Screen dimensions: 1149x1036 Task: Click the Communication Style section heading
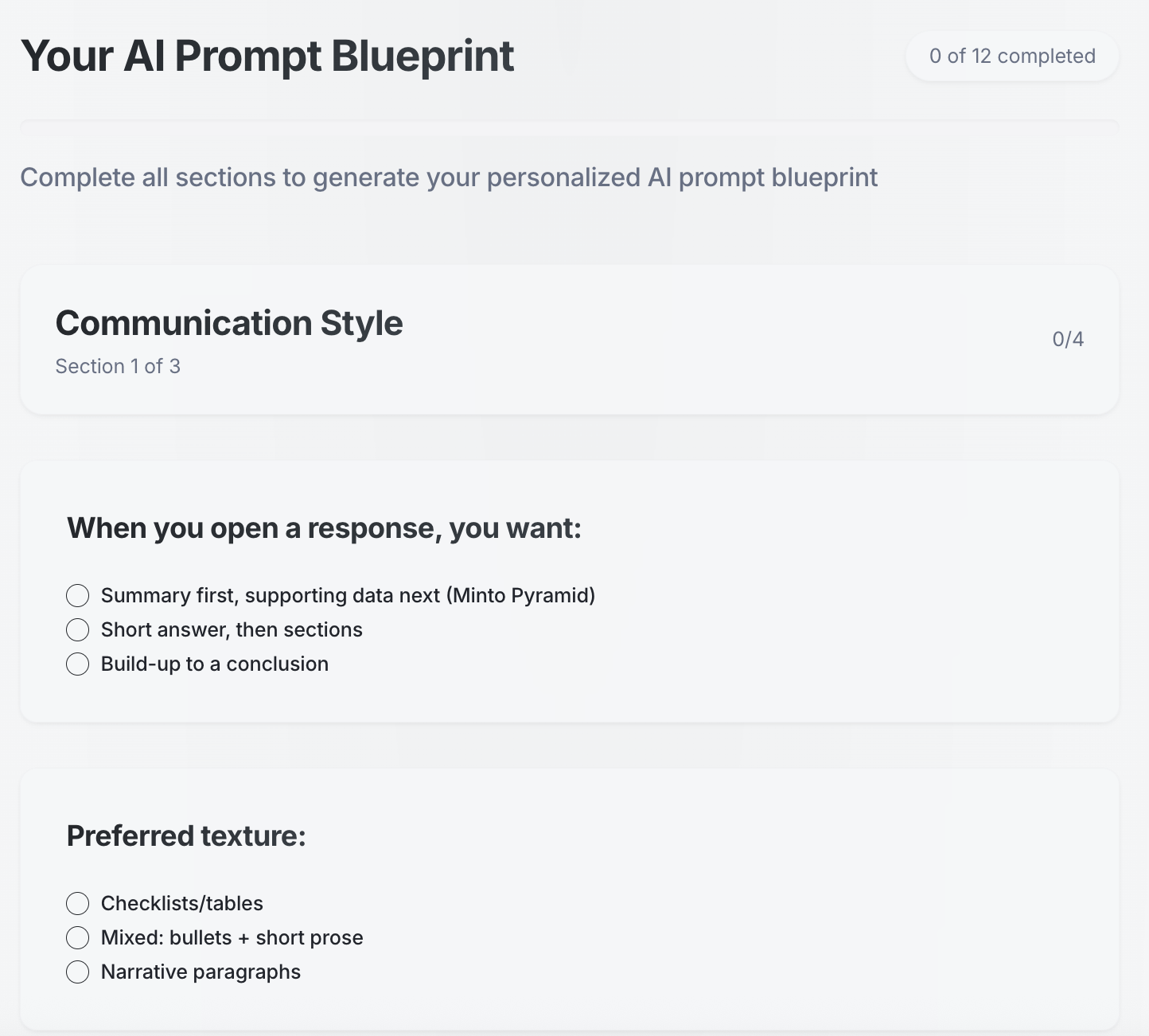(x=229, y=323)
